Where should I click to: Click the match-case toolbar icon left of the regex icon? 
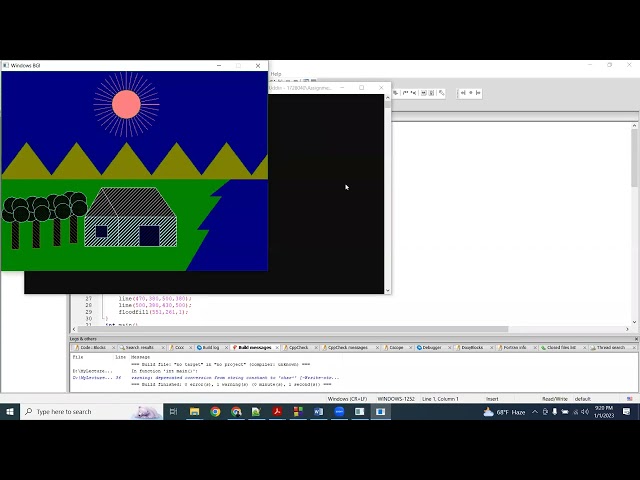406,93
